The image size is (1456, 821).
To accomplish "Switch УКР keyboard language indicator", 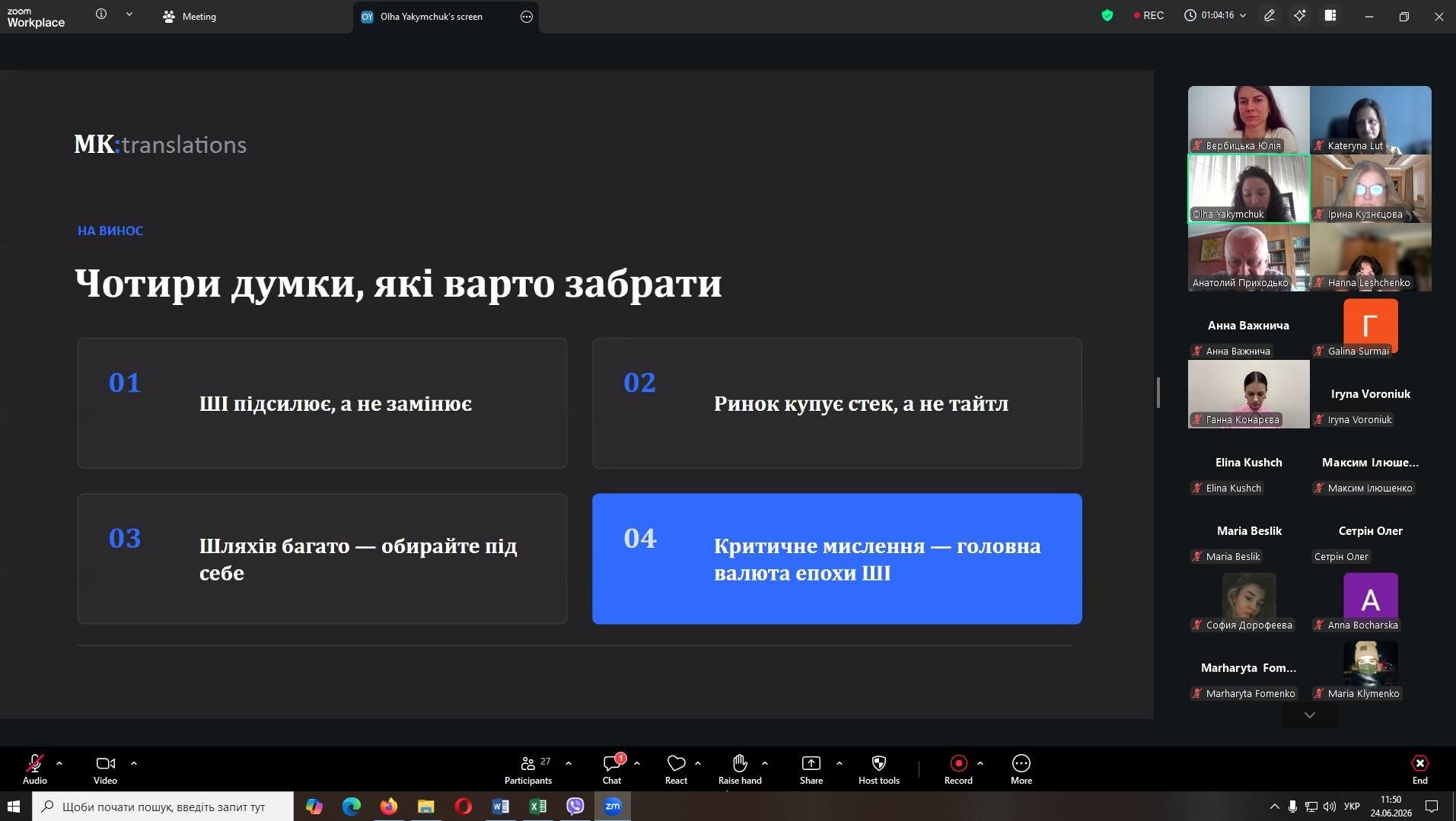I will click(x=1352, y=807).
